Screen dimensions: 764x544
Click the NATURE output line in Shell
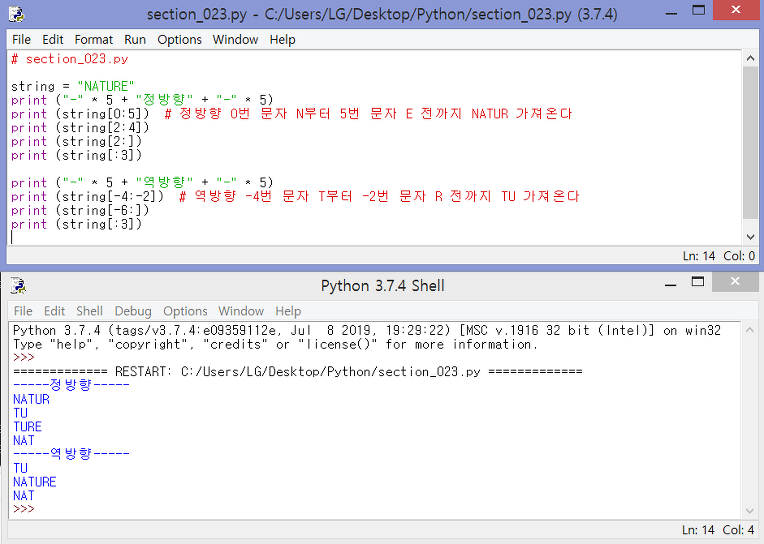tap(35, 482)
